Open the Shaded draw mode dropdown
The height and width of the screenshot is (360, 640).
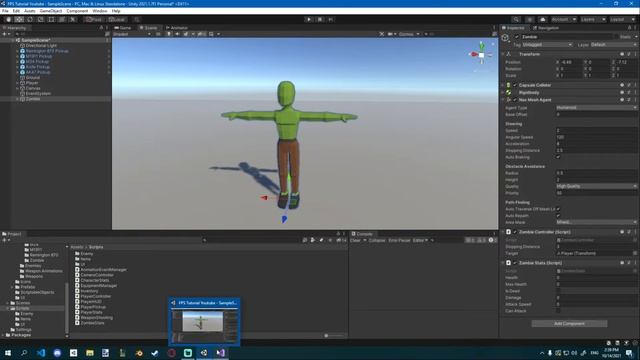click(132, 34)
